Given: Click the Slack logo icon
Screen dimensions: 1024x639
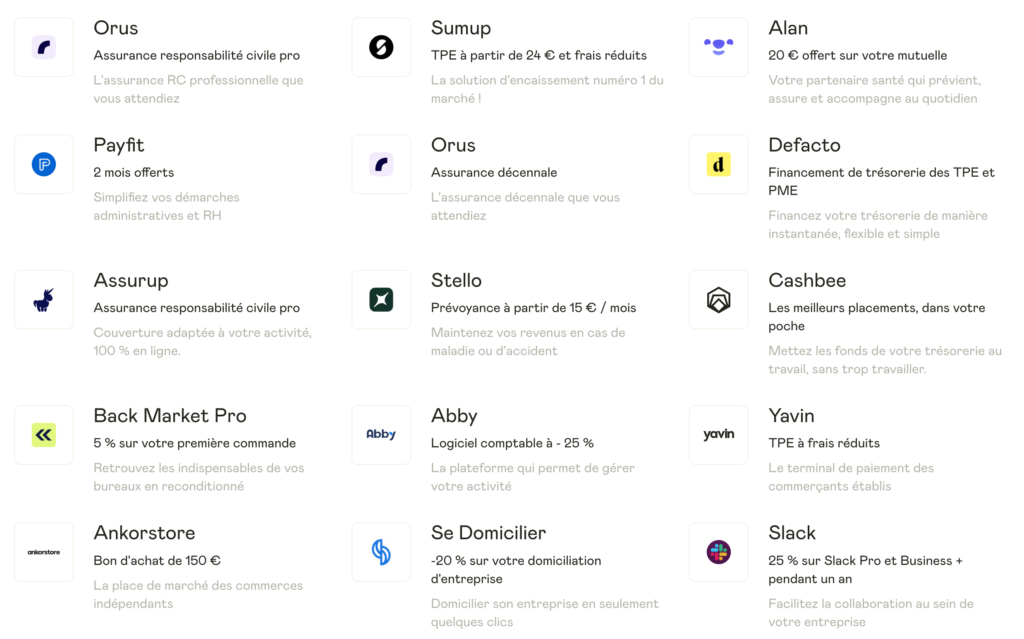Looking at the screenshot, I should (x=718, y=552).
